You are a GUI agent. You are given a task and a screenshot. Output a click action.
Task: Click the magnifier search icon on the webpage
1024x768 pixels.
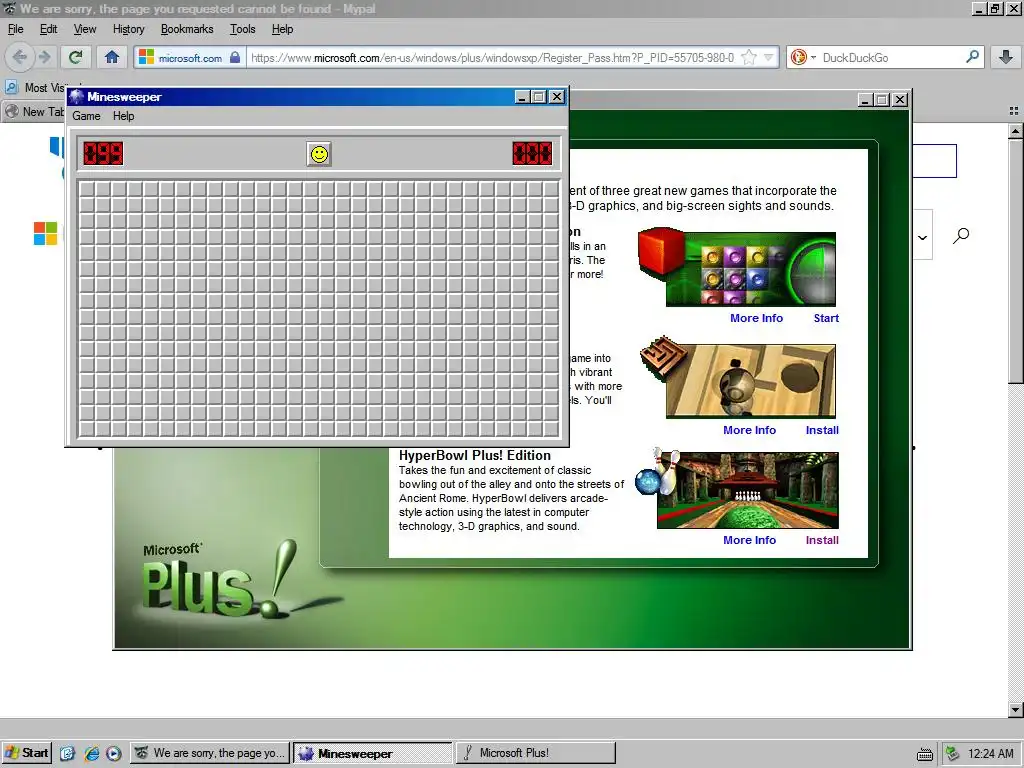point(961,235)
